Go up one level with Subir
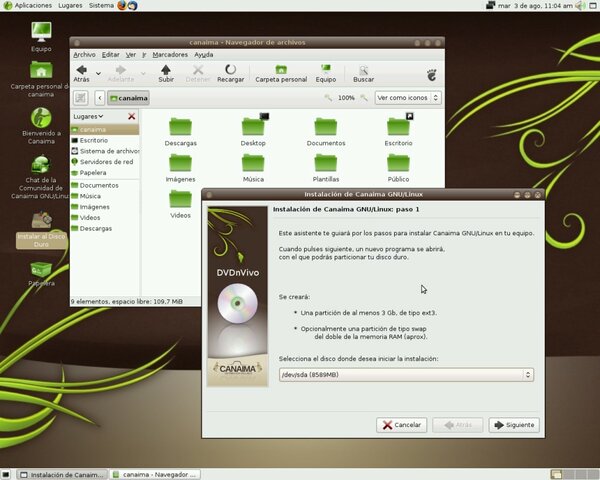The height and width of the screenshot is (480, 600). point(166,73)
